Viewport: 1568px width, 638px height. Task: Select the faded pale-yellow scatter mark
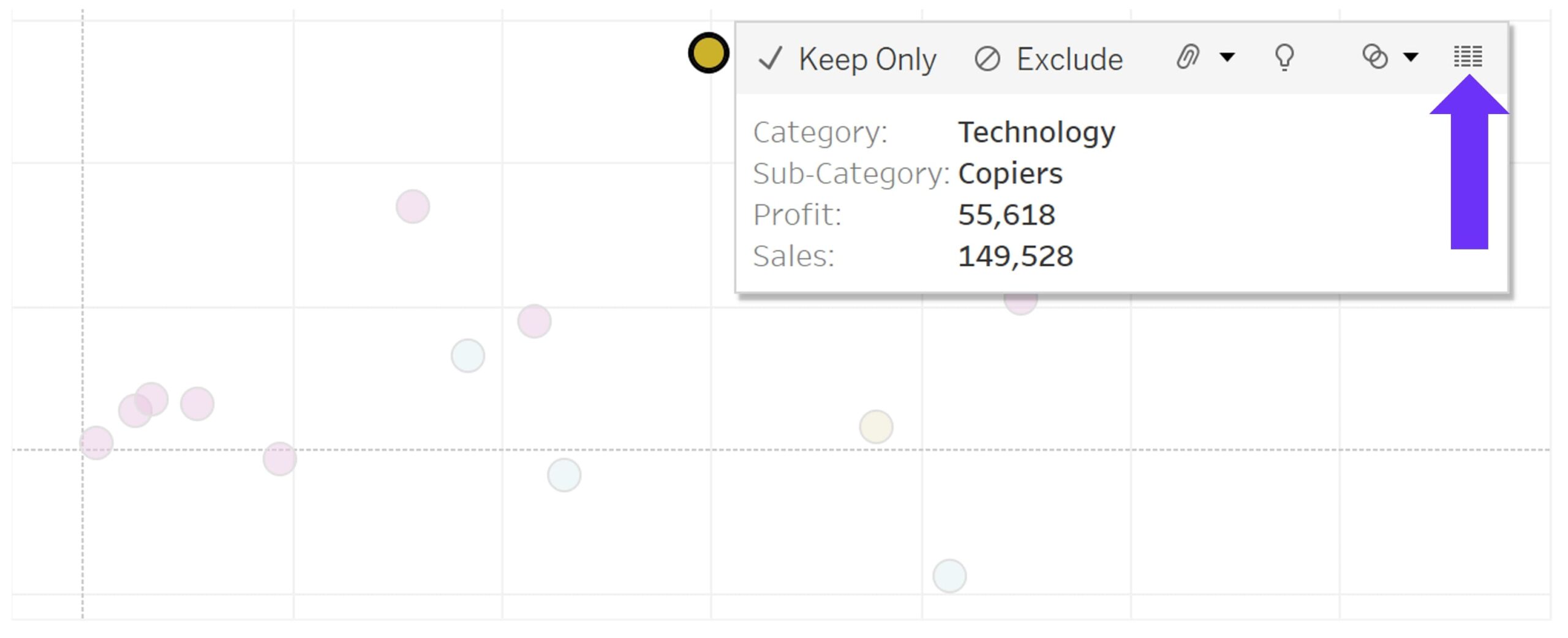[x=876, y=427]
